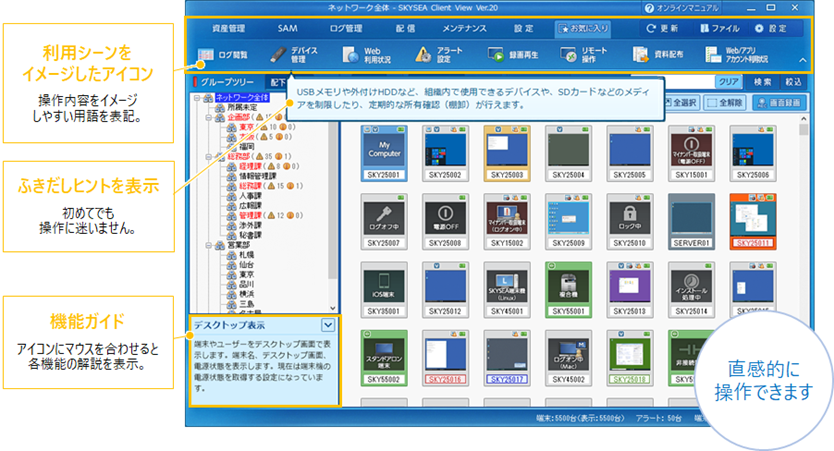This screenshot has width=834, height=451.
Task: Collapse the favorites toolbar with the up chevron
Action: coord(803,60)
